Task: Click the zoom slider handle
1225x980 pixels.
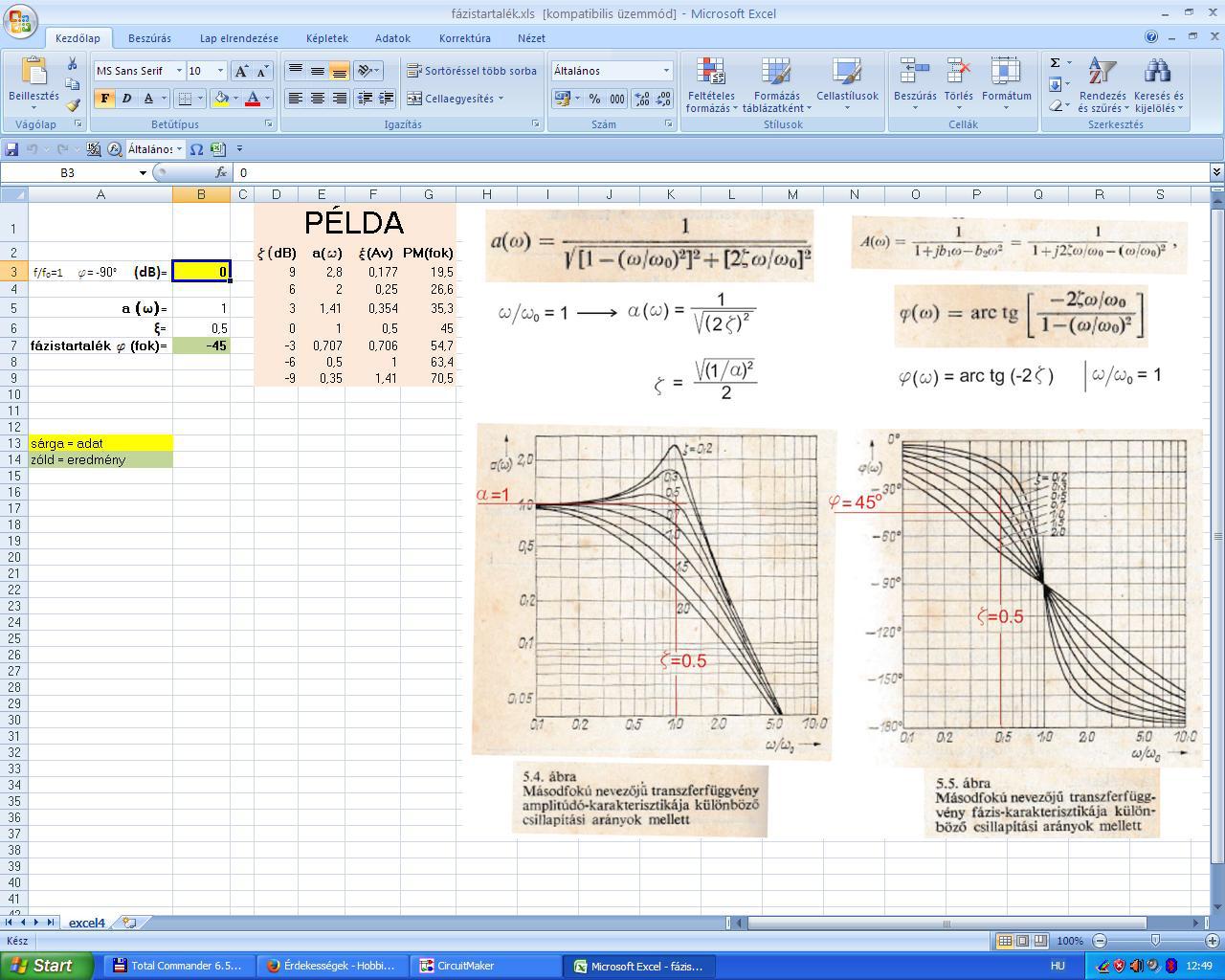Action: click(x=1155, y=941)
